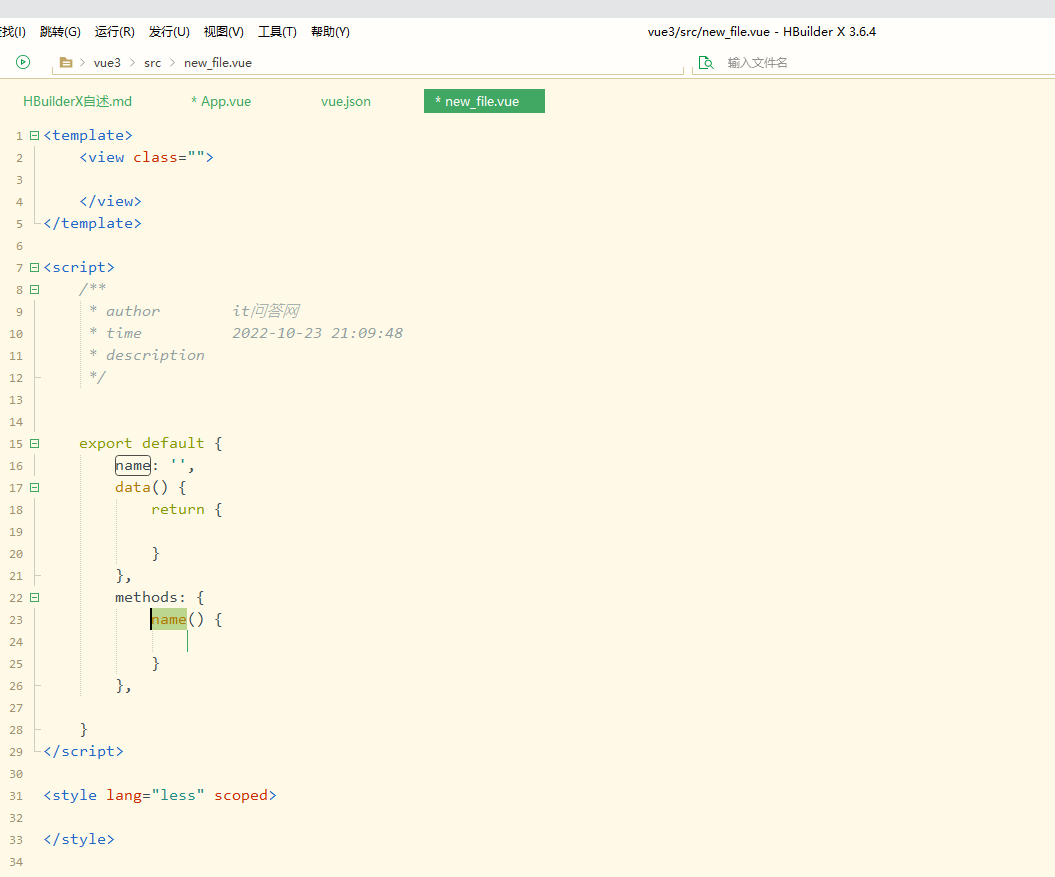Switch to the HBuilderX自述.md tab

[x=77, y=101]
